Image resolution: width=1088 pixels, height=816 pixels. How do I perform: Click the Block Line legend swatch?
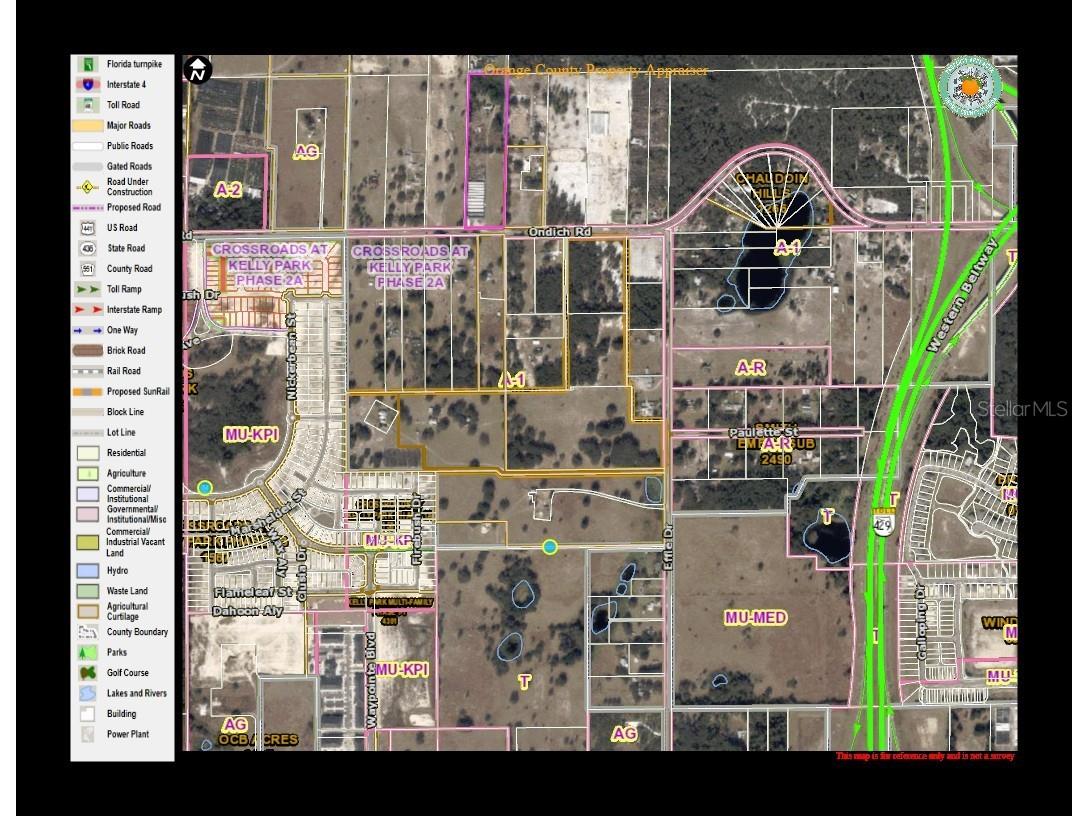(x=88, y=412)
